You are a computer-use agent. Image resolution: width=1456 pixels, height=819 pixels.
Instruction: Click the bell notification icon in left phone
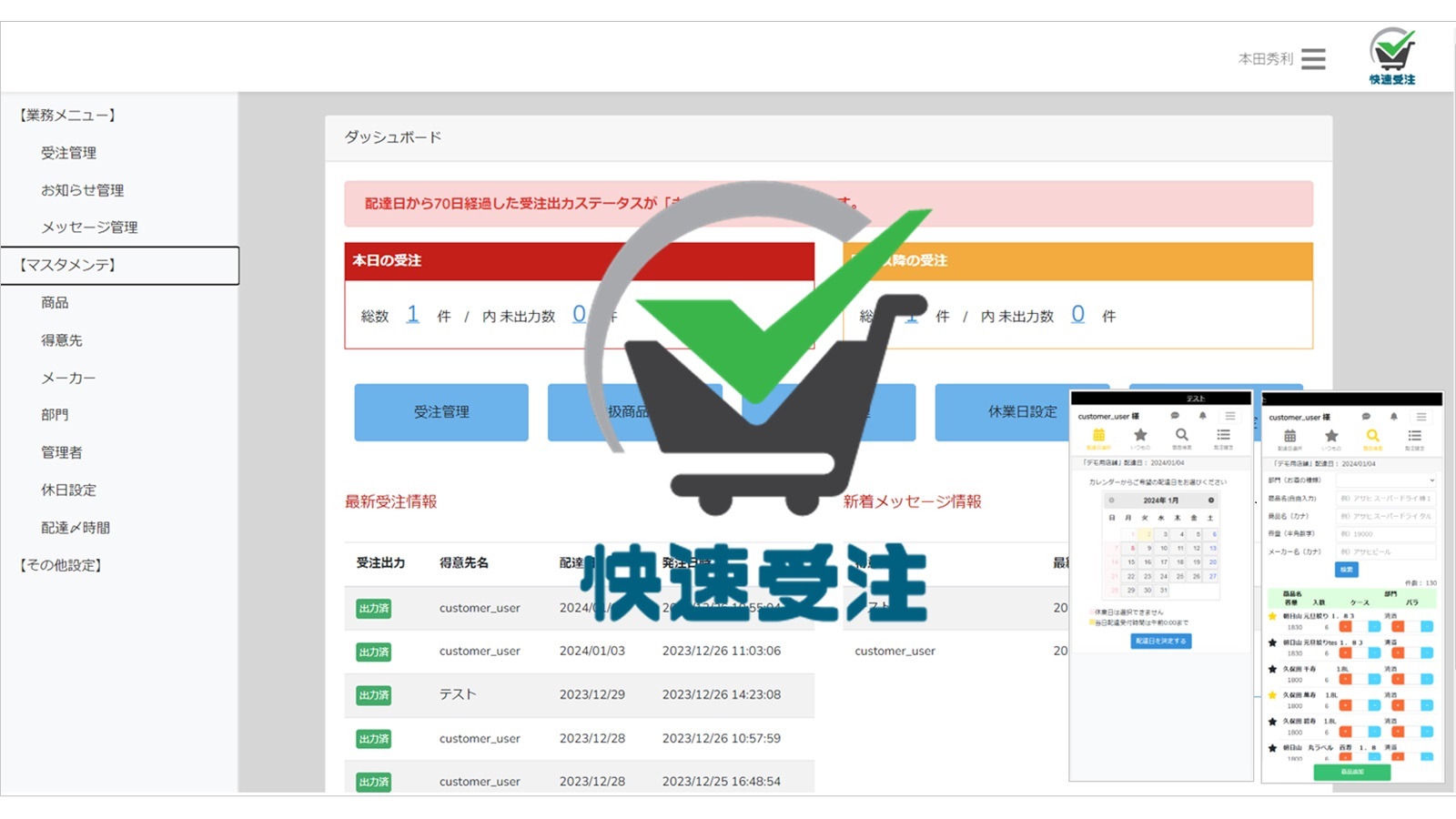1202,416
